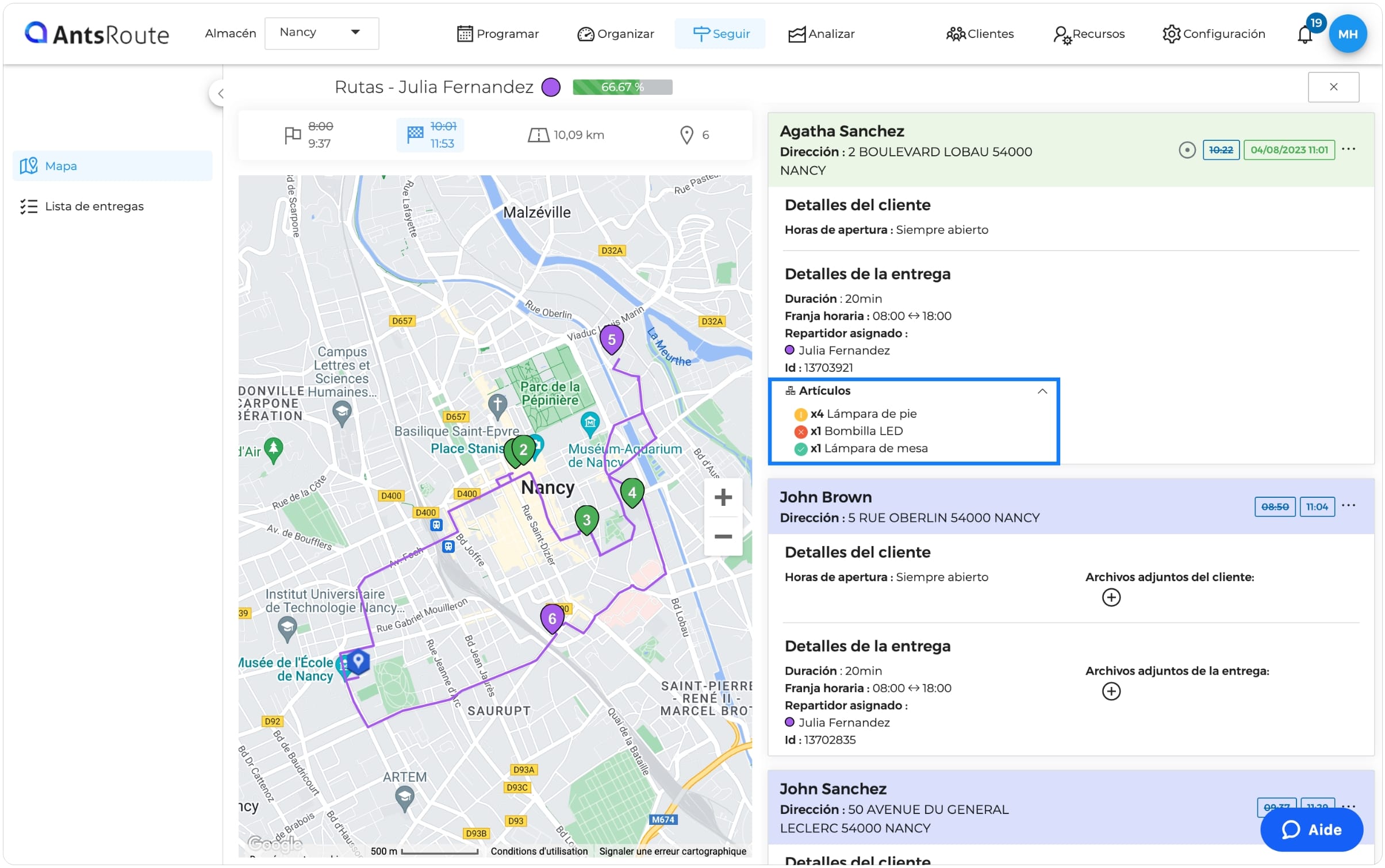Click Agatha Sanchez location target icon
Viewport: 1385px width, 868px height.
1187,150
